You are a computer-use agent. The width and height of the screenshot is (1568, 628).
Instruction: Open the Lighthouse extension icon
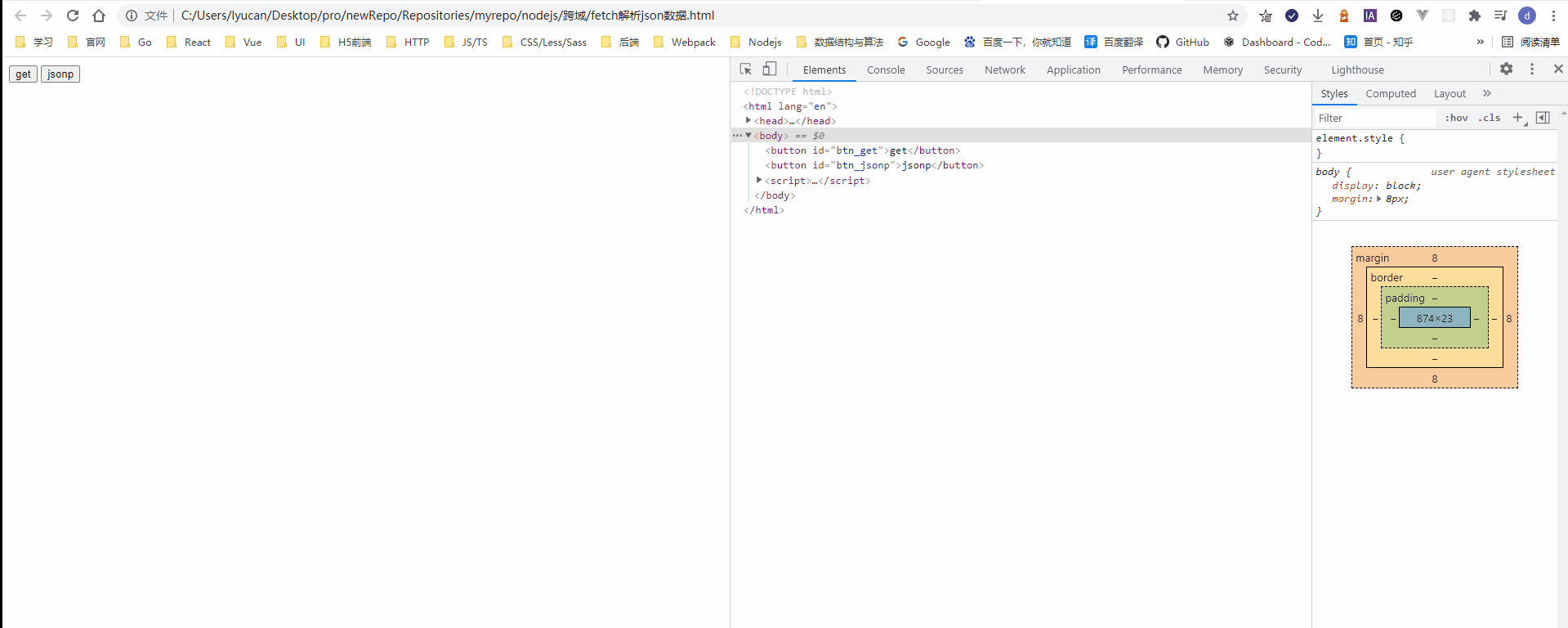pyautogui.click(x=1344, y=16)
